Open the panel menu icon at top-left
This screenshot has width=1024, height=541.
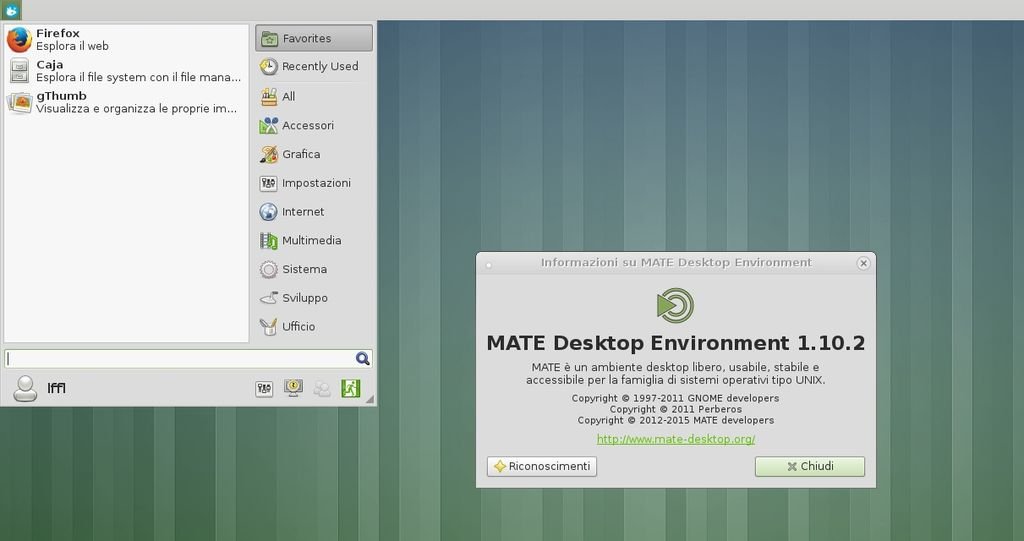tap(12, 10)
